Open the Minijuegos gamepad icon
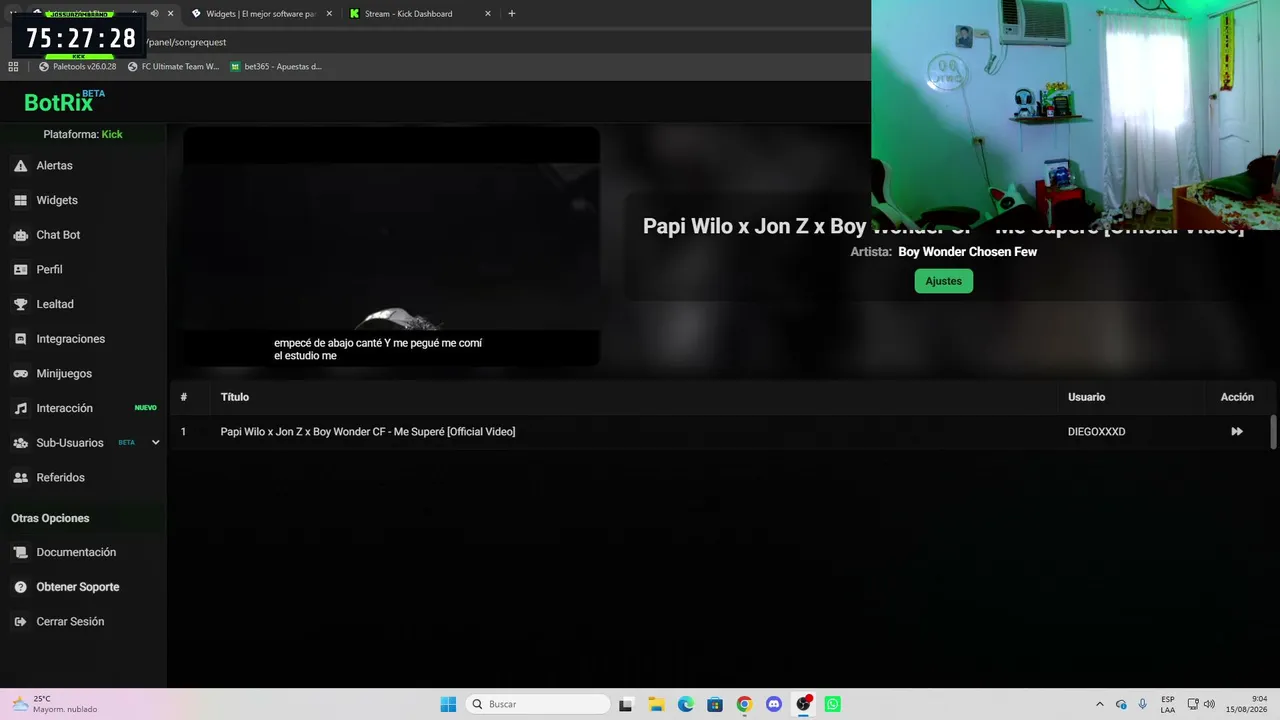 pos(20,374)
